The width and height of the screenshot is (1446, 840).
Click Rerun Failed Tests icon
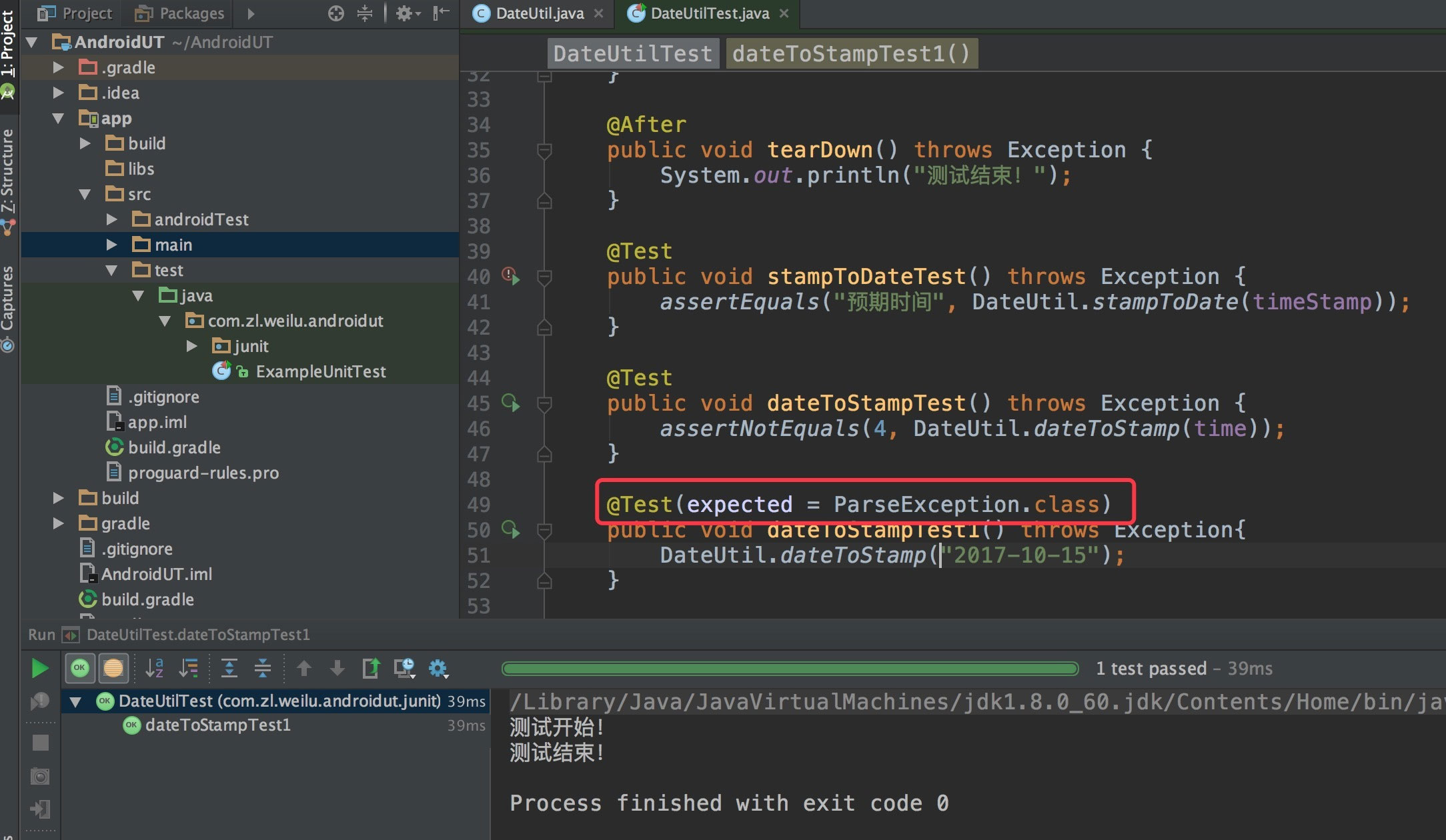[x=40, y=701]
